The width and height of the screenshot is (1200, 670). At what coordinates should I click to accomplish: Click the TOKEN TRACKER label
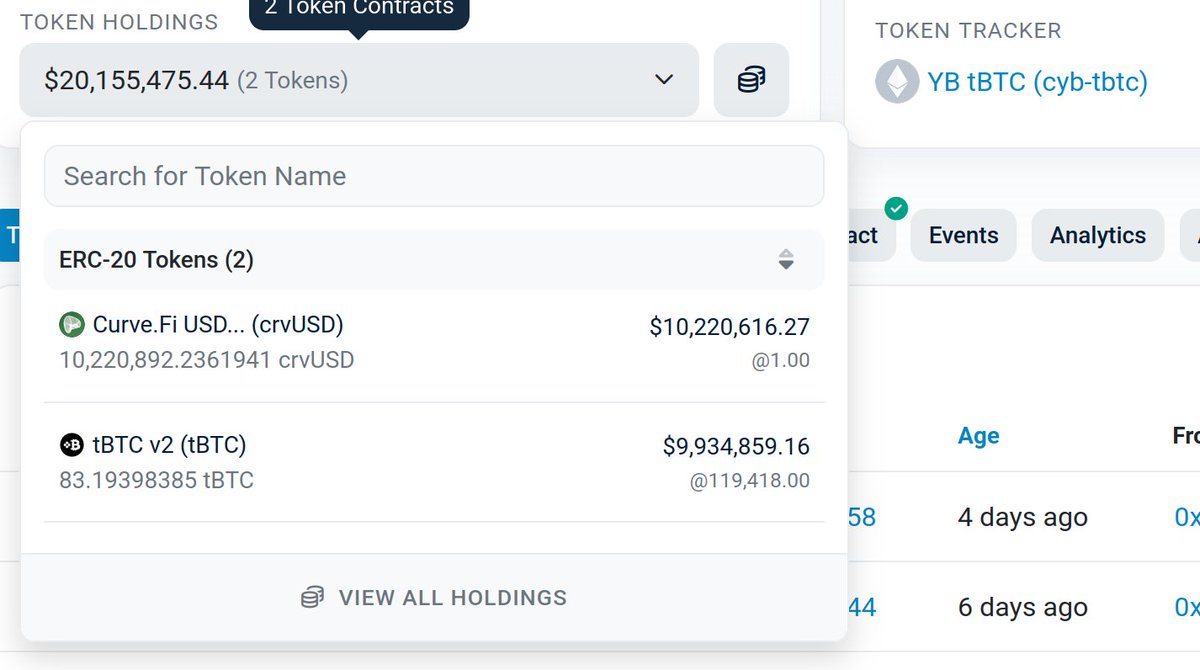click(x=967, y=31)
